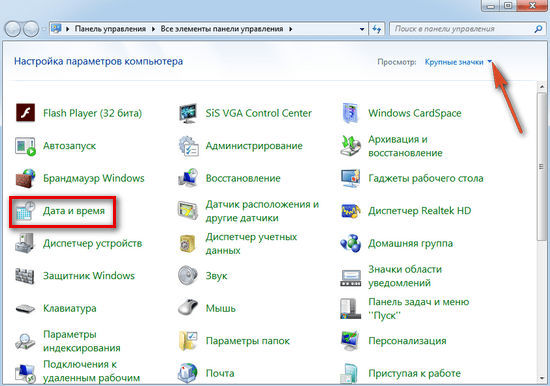This screenshot has height=386, width=550.
Task: Open the Клавиатура keyboard icon
Action: [x=25, y=309]
